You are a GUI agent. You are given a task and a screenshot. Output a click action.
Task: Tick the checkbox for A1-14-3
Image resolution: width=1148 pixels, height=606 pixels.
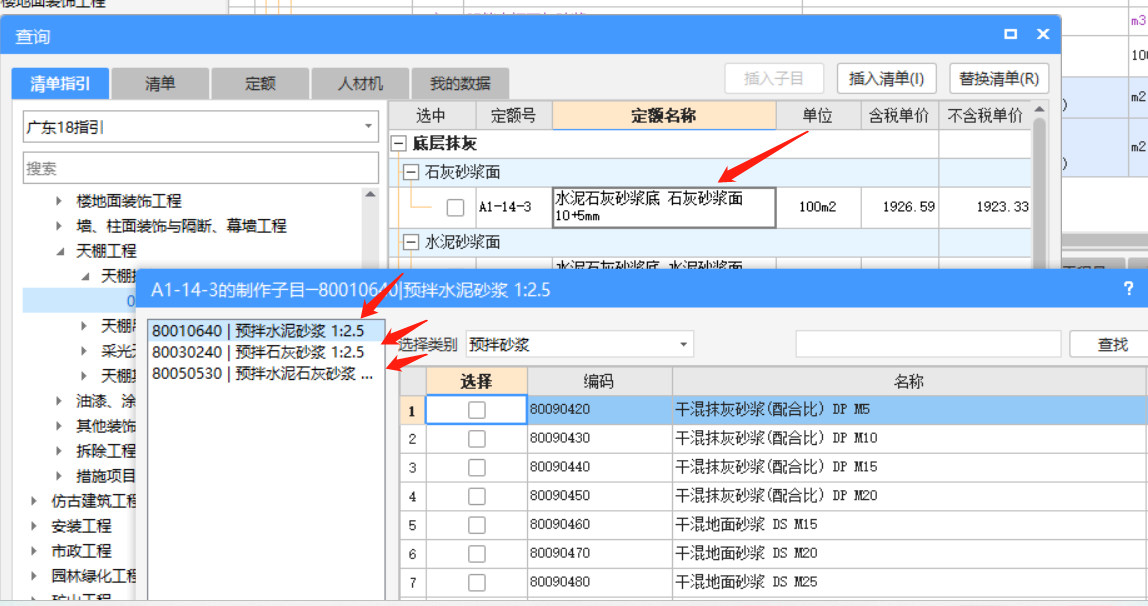(455, 207)
